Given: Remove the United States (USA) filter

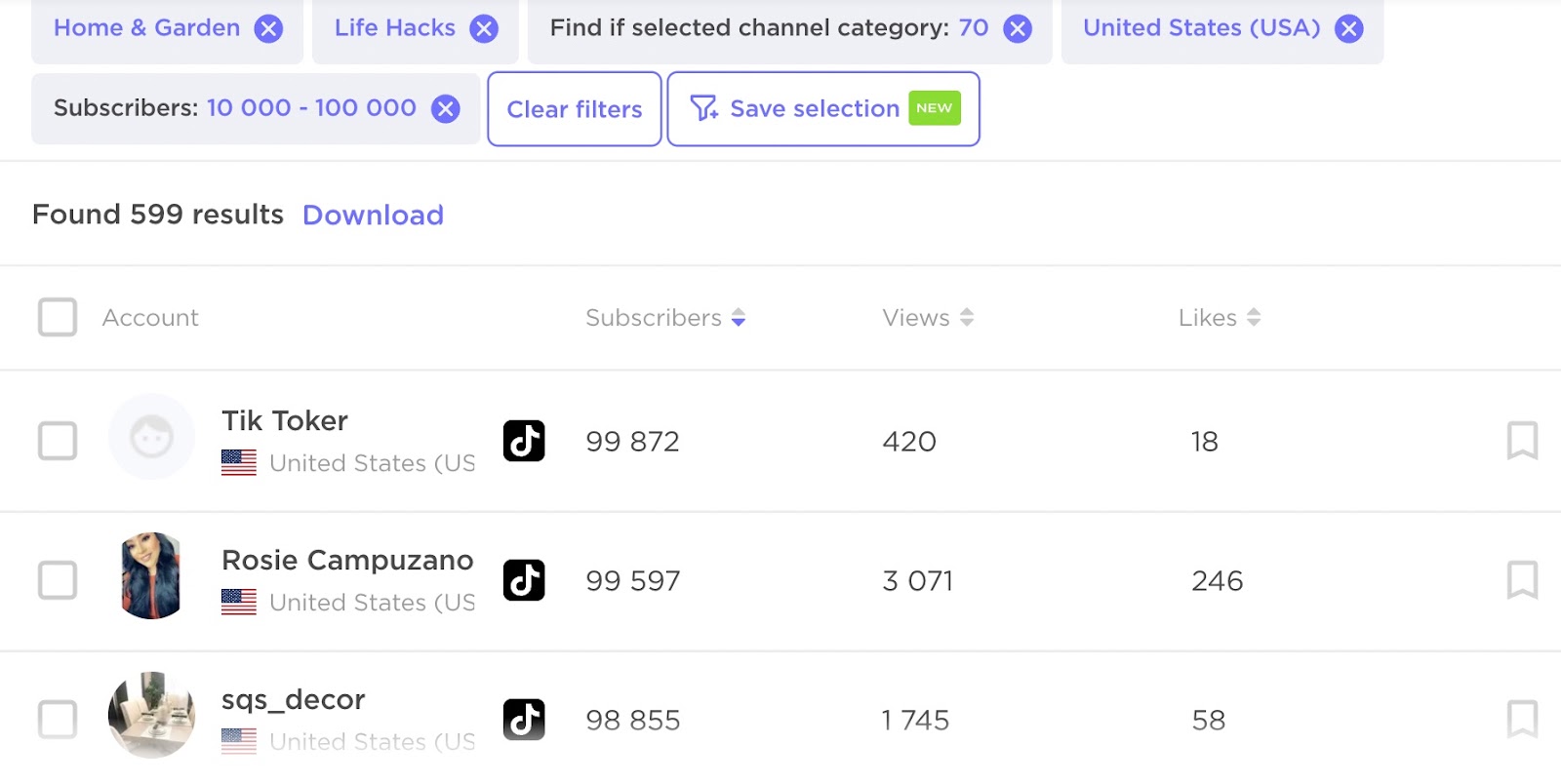Looking at the screenshot, I should coord(1349,28).
